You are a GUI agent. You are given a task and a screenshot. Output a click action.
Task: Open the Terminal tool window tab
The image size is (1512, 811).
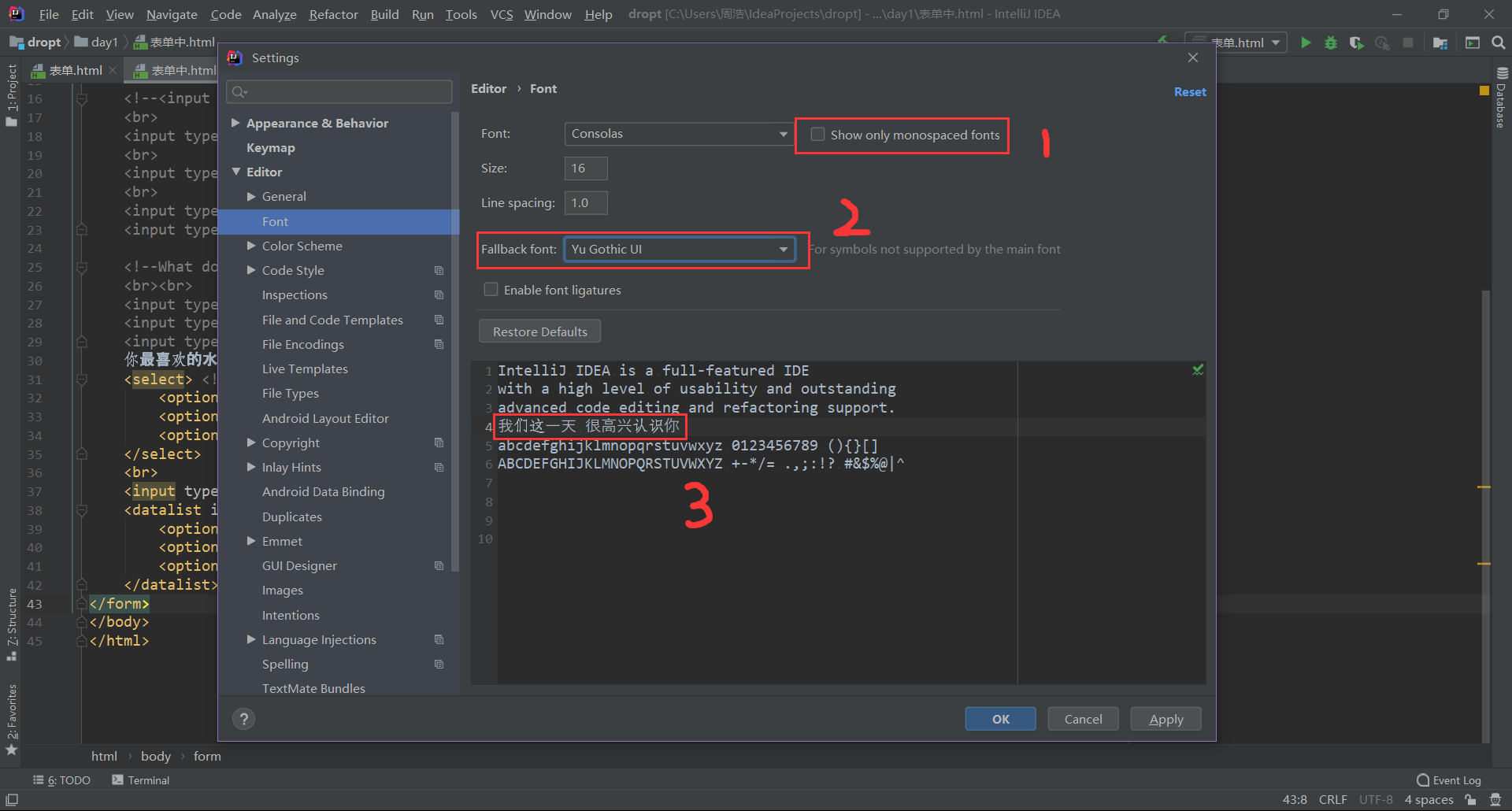141,780
